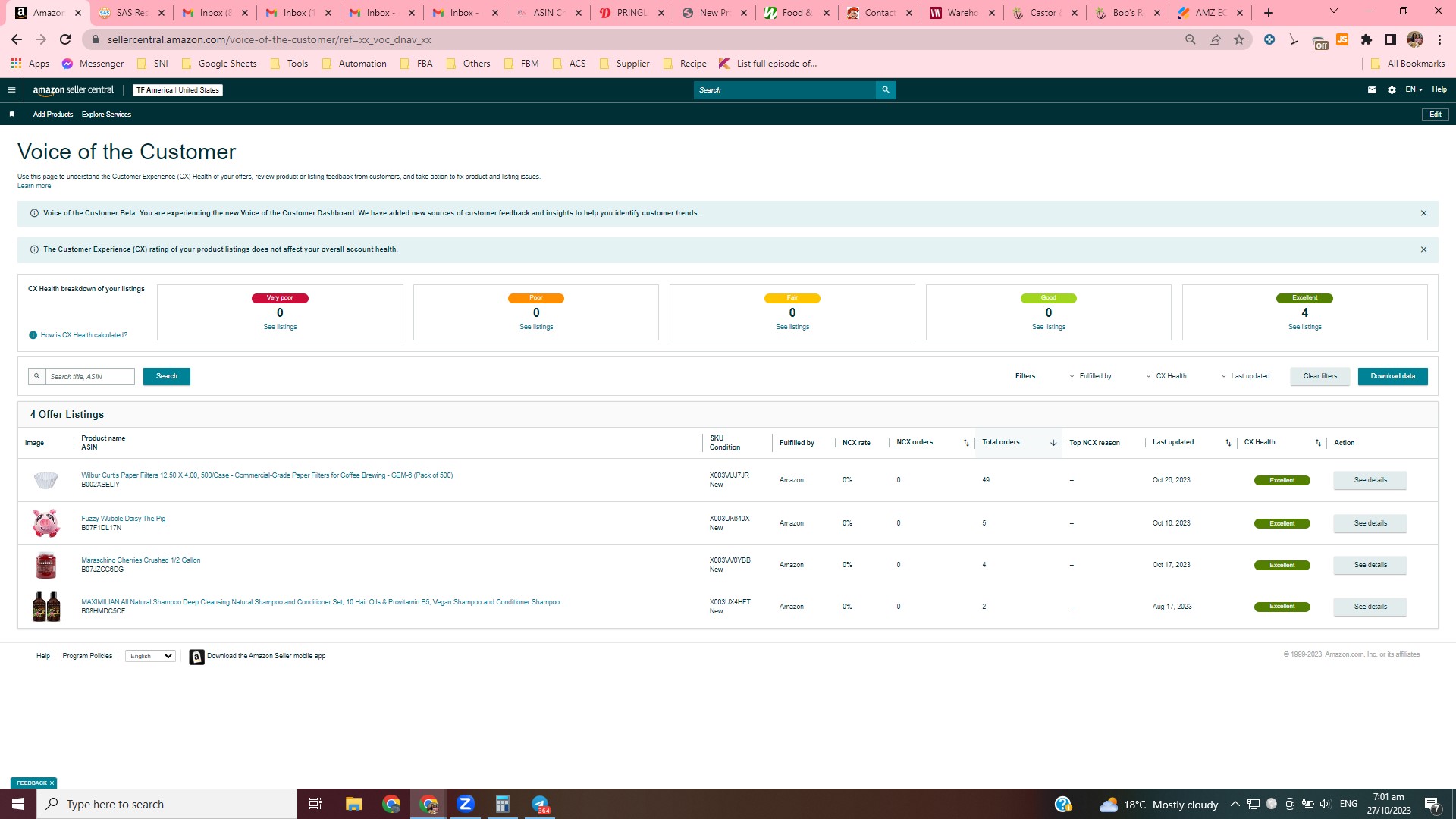Sort by NCX orders column arrows

pyautogui.click(x=966, y=443)
